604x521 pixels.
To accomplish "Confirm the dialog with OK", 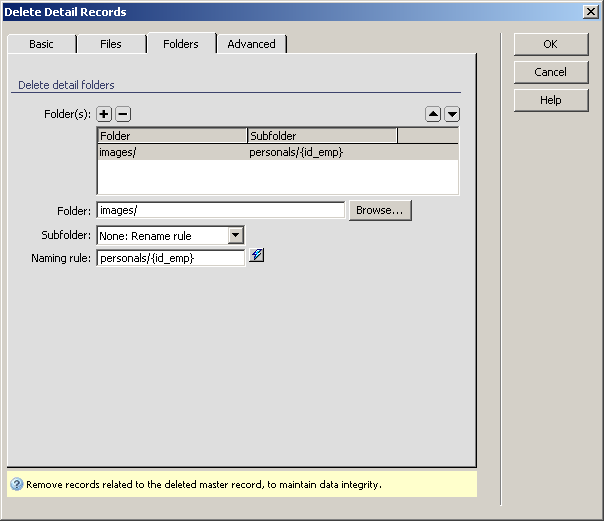I will tap(550, 44).
